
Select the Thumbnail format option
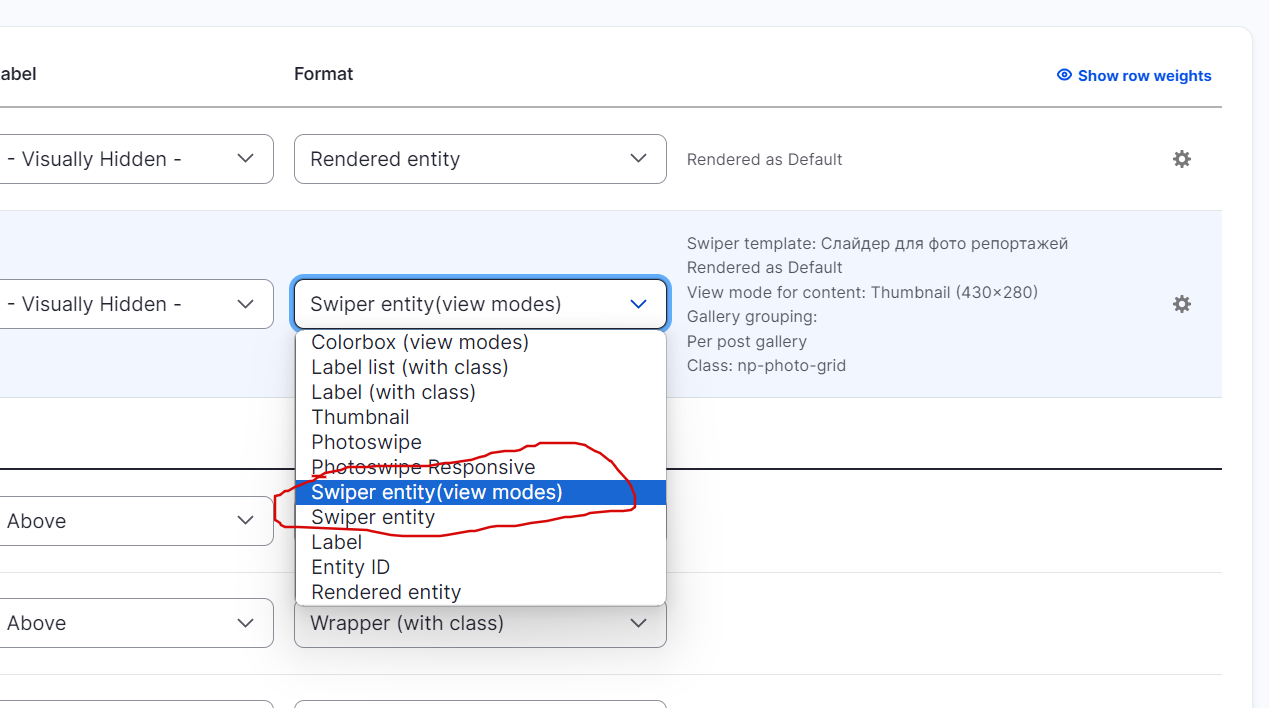tap(360, 416)
